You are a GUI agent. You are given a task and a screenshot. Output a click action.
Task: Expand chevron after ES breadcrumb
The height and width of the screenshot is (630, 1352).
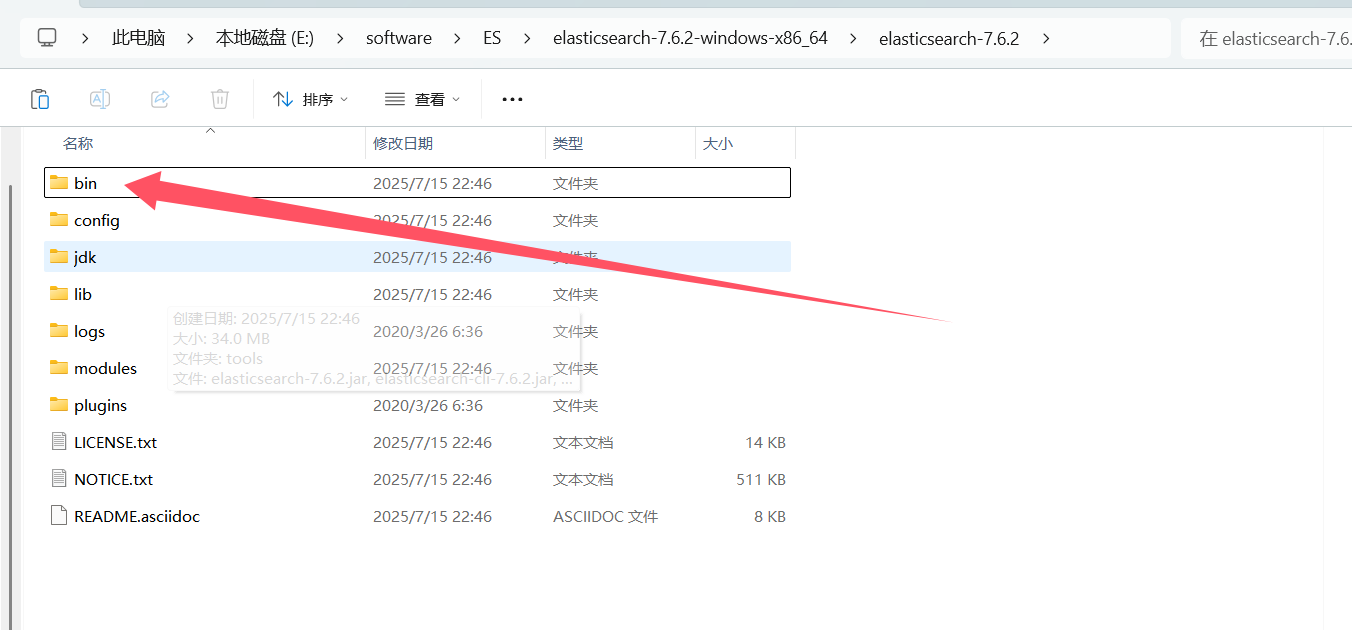[527, 38]
